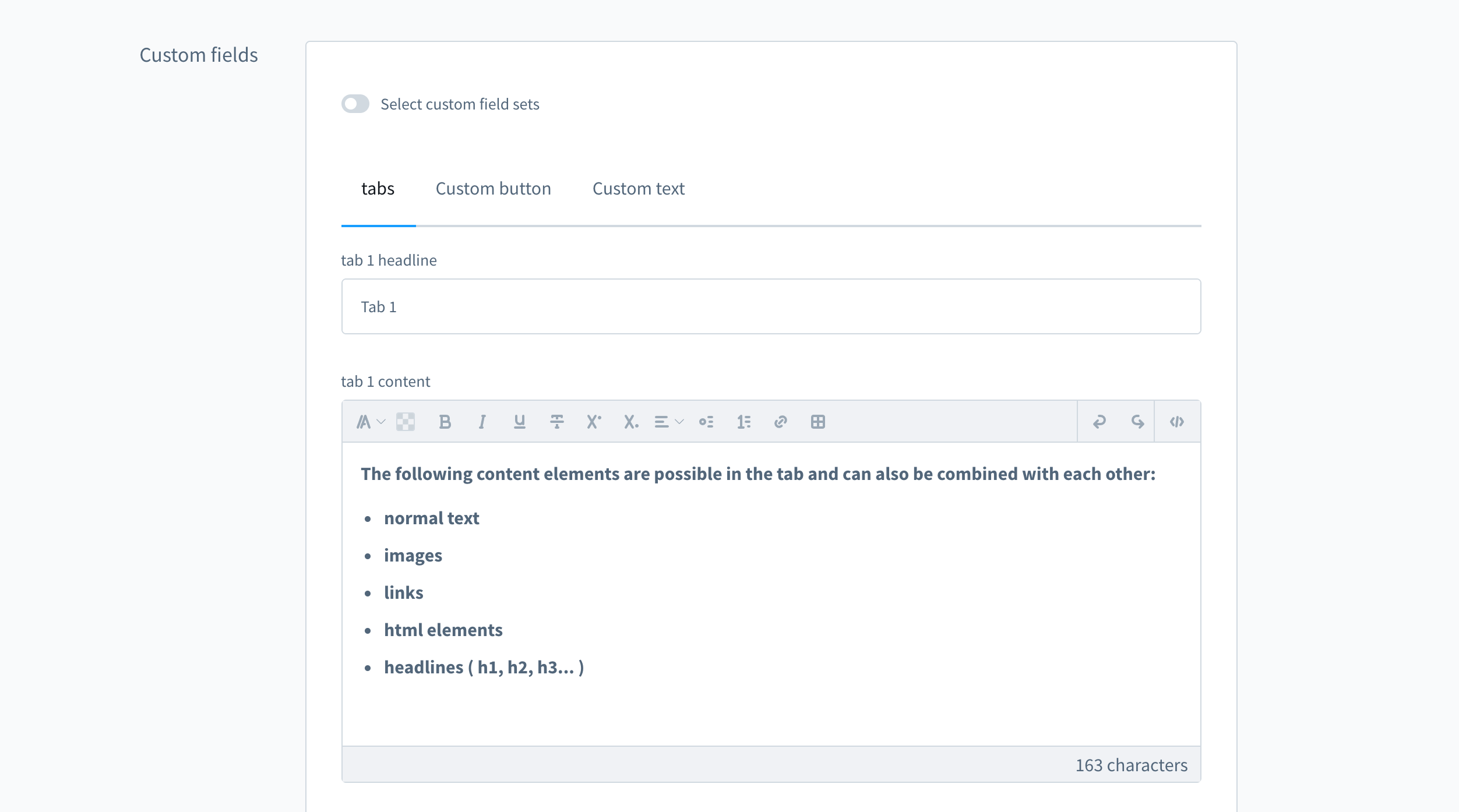Viewport: 1459px width, 812px height.
Task: Expand the text alignment dropdown
Action: pos(668,422)
